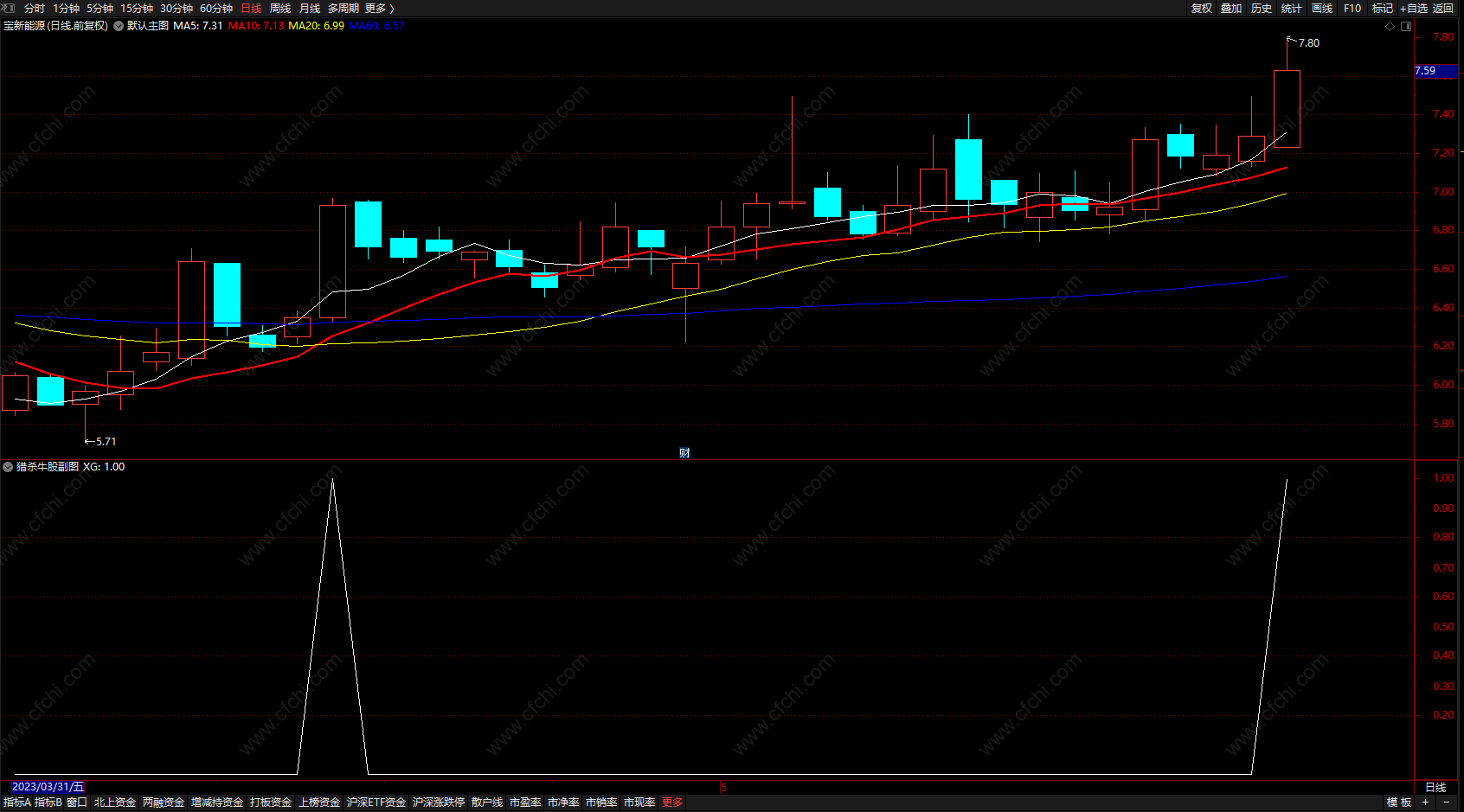Click the 叠加 overlay button
Image resolution: width=1464 pixels, height=812 pixels.
(1231, 9)
